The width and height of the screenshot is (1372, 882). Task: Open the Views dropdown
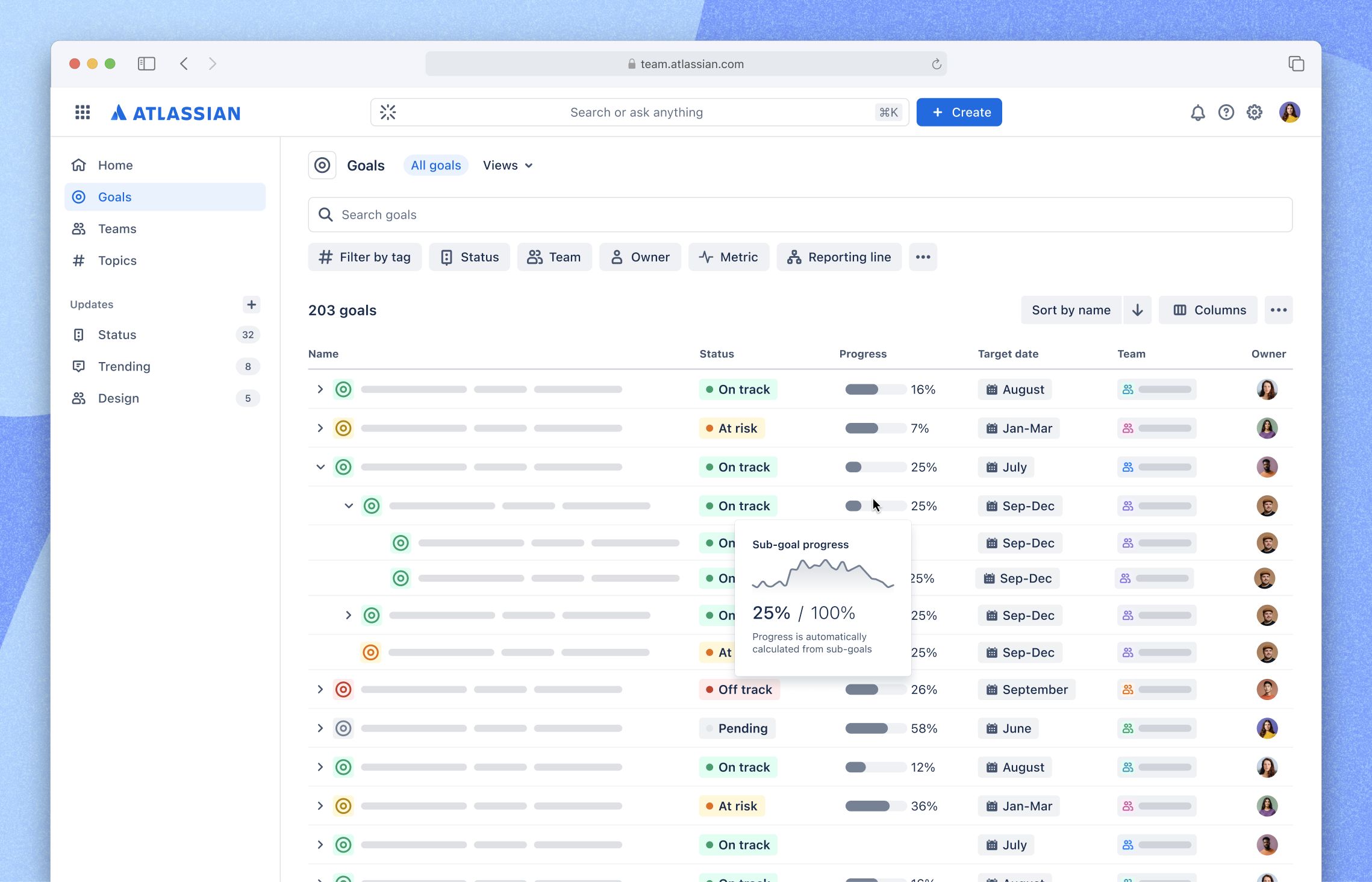pos(507,165)
